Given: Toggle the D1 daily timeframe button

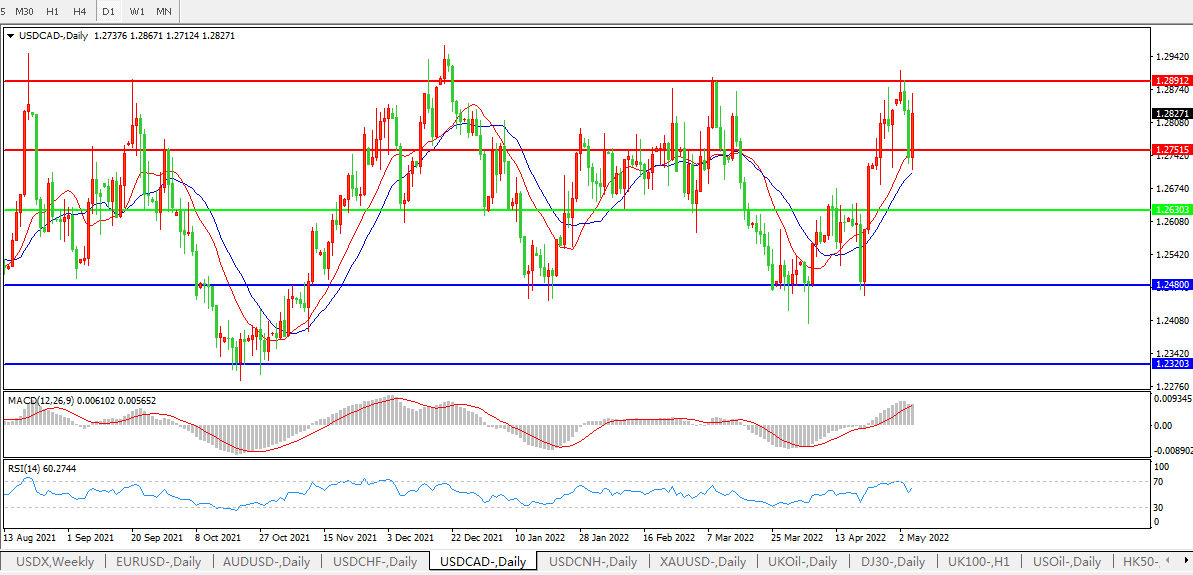Looking at the screenshot, I should 109,11.
